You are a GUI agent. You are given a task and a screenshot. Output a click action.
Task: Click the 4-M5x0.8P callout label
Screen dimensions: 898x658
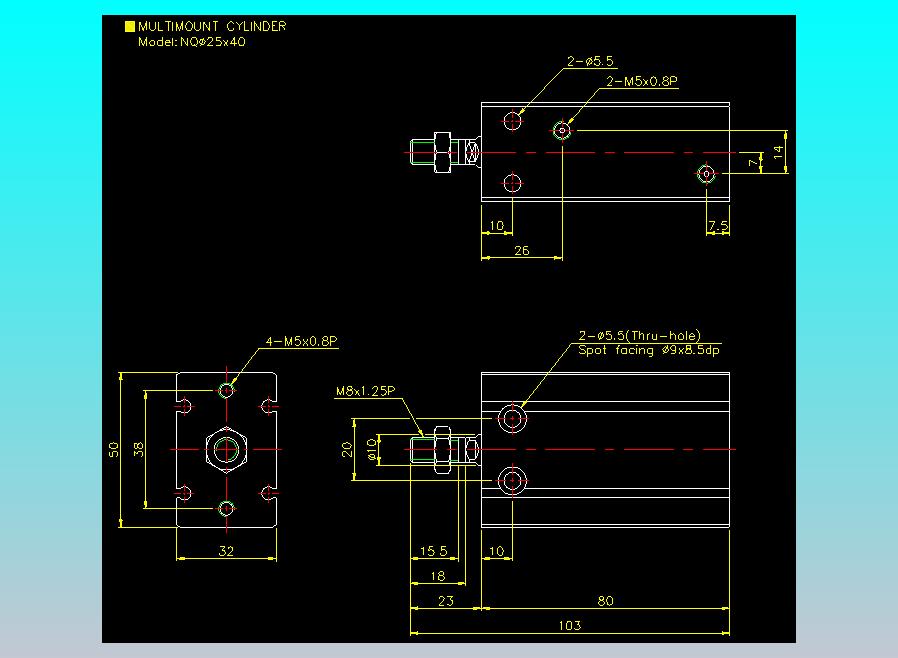[301, 341]
